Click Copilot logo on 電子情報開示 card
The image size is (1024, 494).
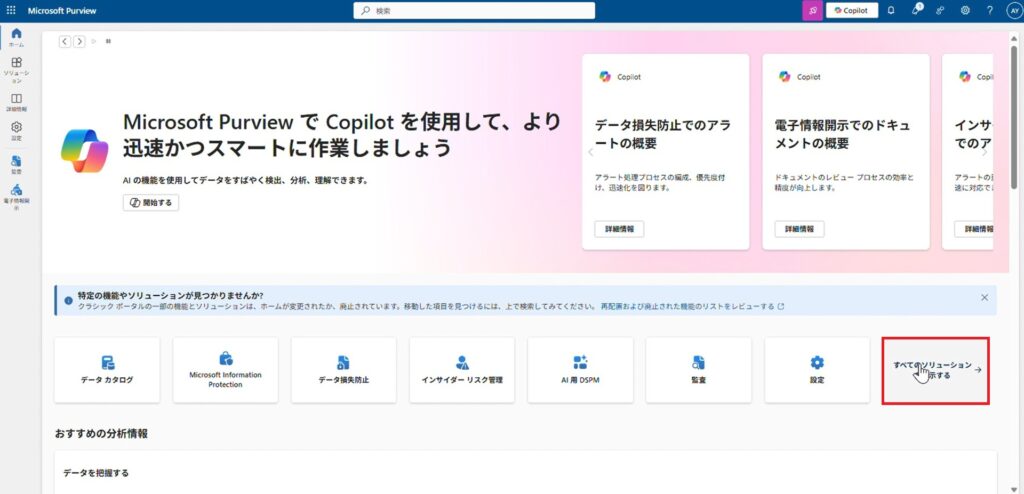(x=784, y=76)
